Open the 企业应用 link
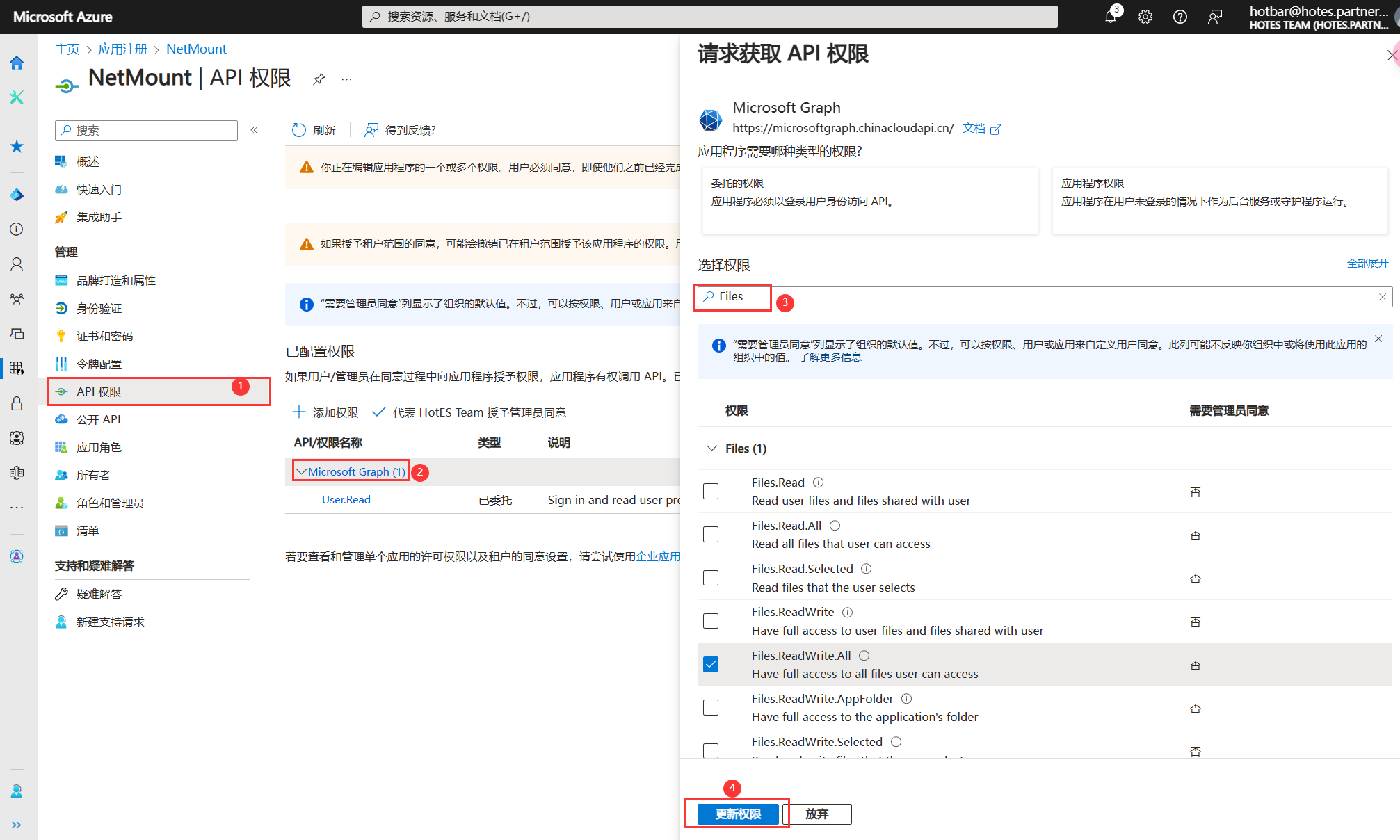The image size is (1400, 840). coord(657,556)
